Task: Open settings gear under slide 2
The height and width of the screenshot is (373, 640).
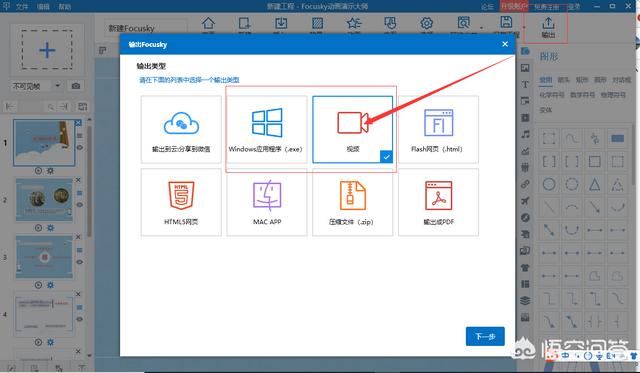Action: pos(50,228)
